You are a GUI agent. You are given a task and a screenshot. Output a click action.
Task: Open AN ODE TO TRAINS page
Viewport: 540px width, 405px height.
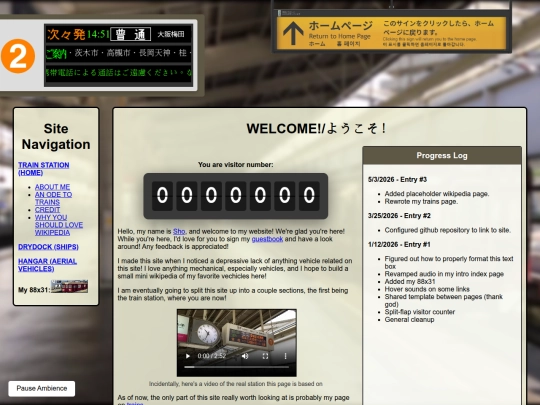(53, 198)
